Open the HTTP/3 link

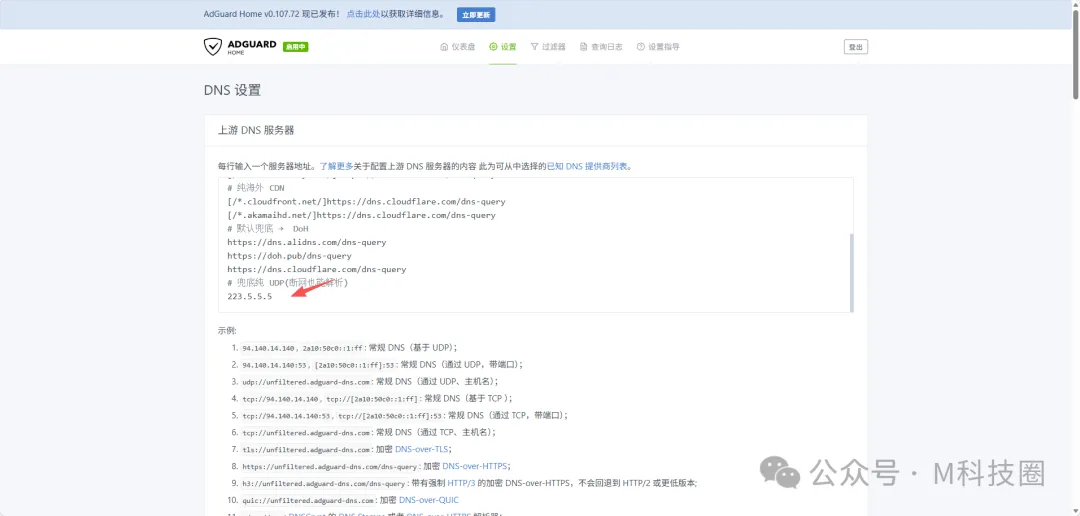[x=461, y=483]
